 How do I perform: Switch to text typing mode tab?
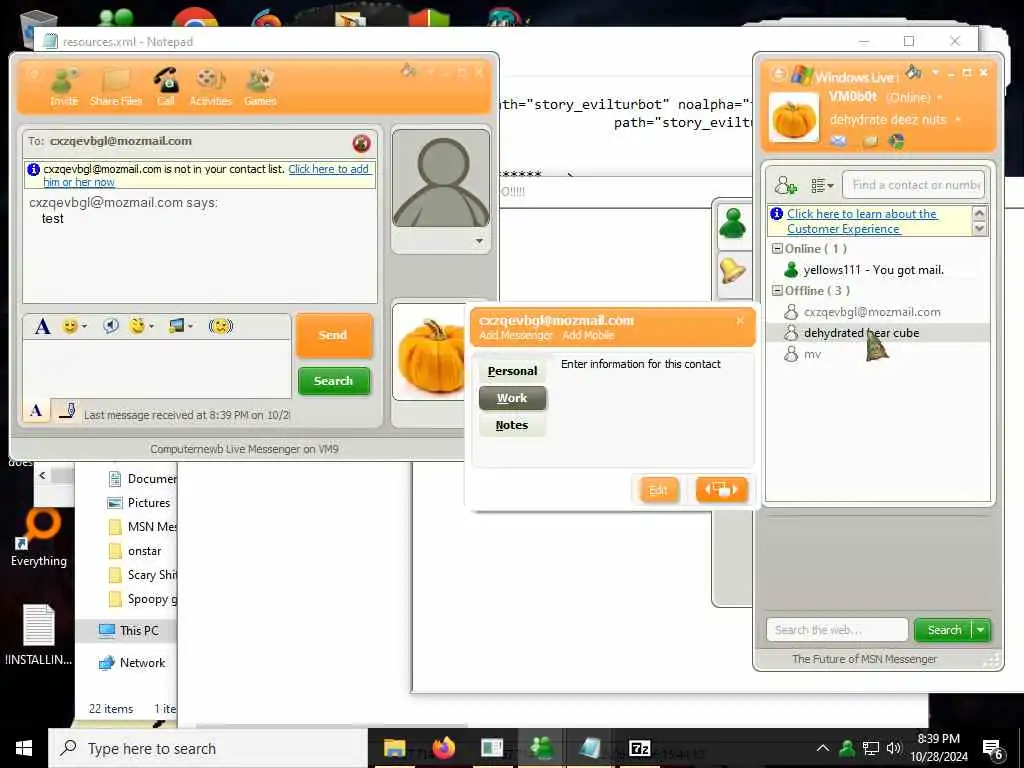coord(37,411)
